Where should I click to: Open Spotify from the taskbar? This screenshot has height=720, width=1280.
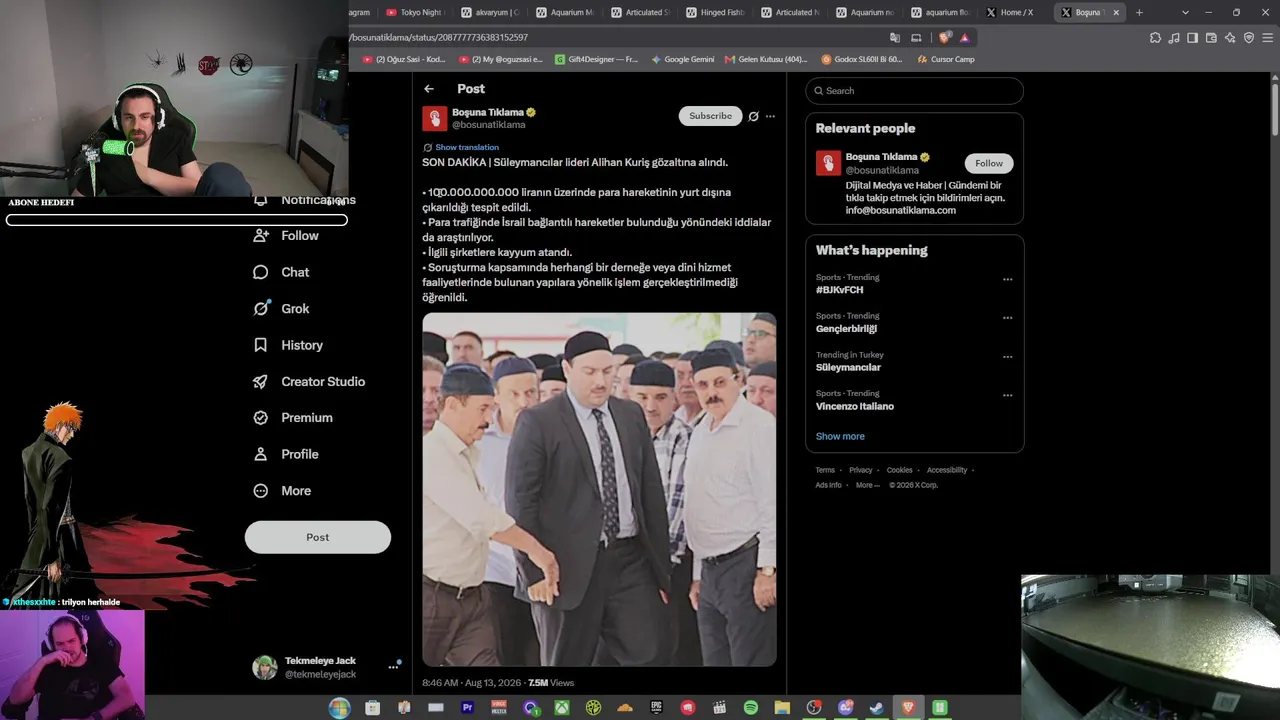(751, 708)
